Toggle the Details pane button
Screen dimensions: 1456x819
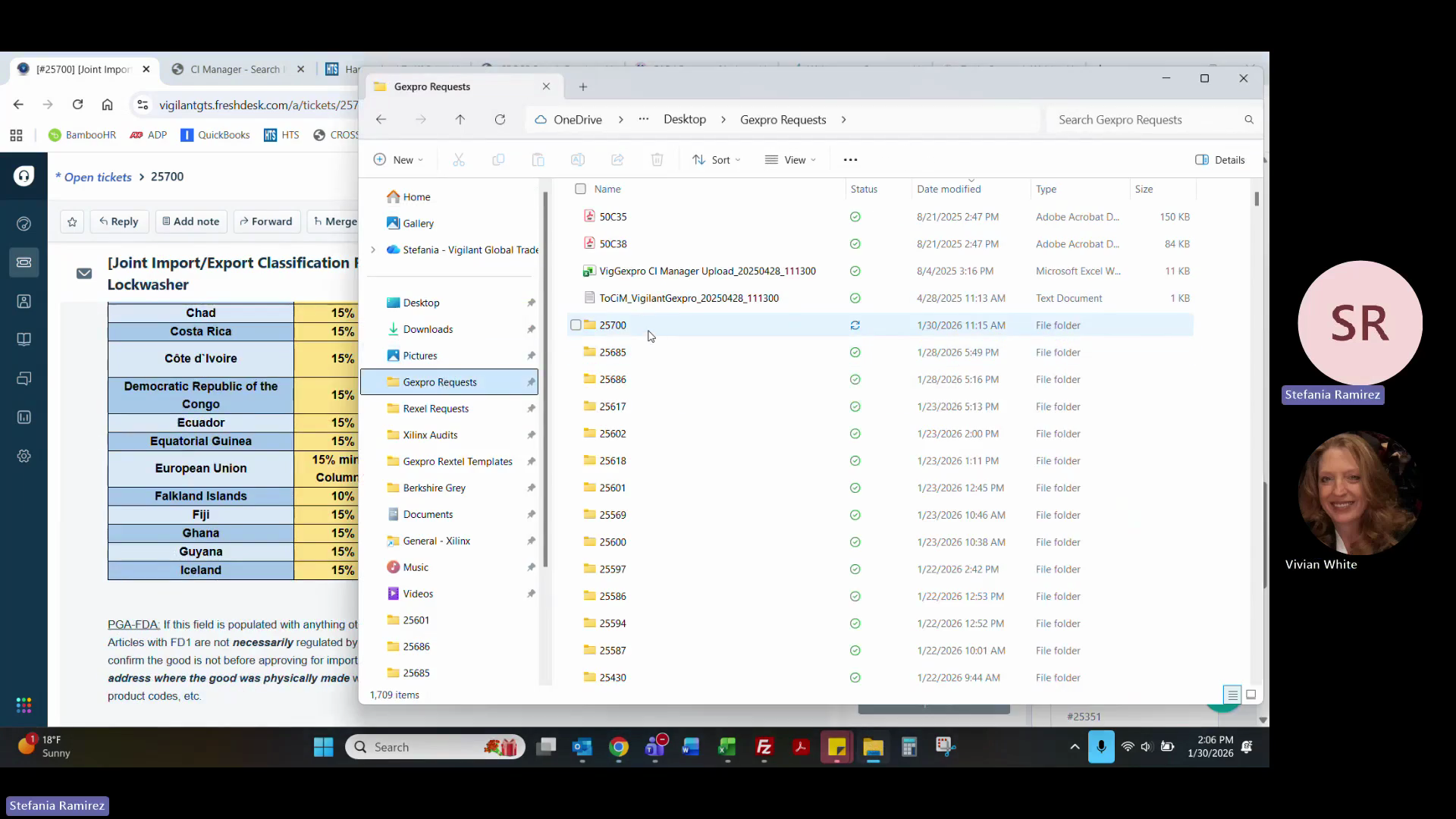[1219, 160]
